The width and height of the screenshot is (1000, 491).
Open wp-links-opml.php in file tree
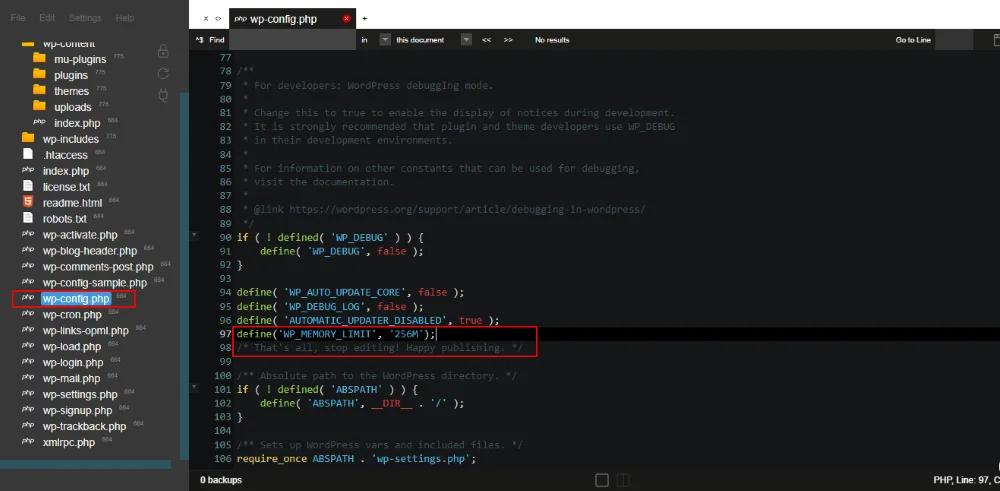click(x=85, y=330)
